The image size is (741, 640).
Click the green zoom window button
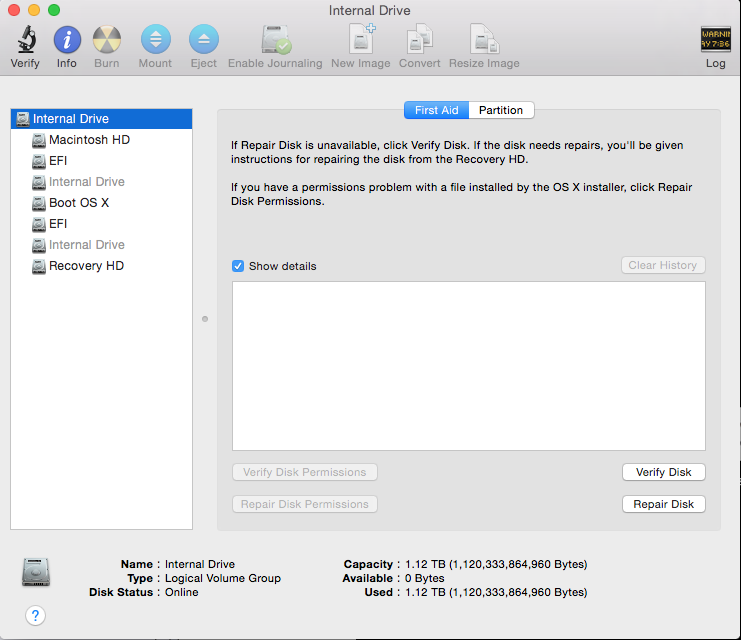[54, 10]
